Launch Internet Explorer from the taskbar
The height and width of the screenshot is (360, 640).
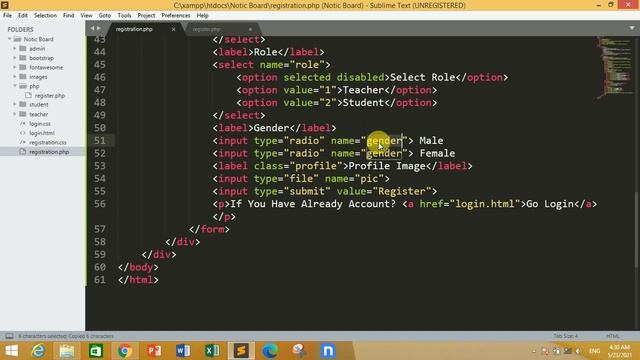[x=38, y=351]
